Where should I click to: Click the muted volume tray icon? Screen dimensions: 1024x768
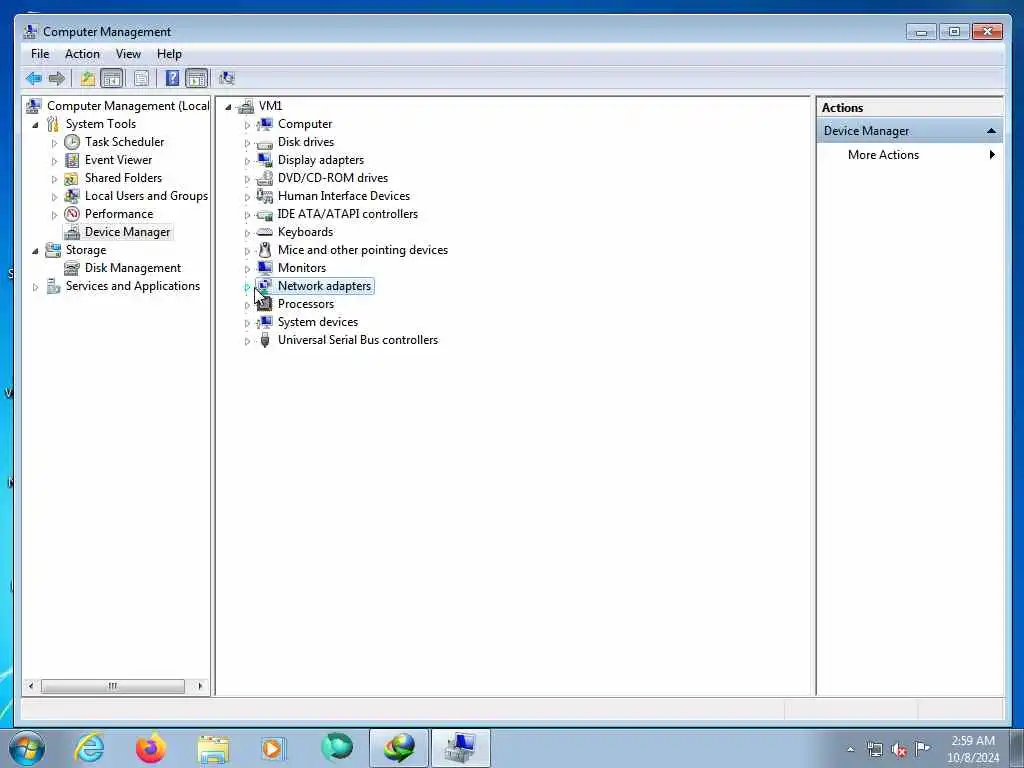pyautogui.click(x=899, y=749)
